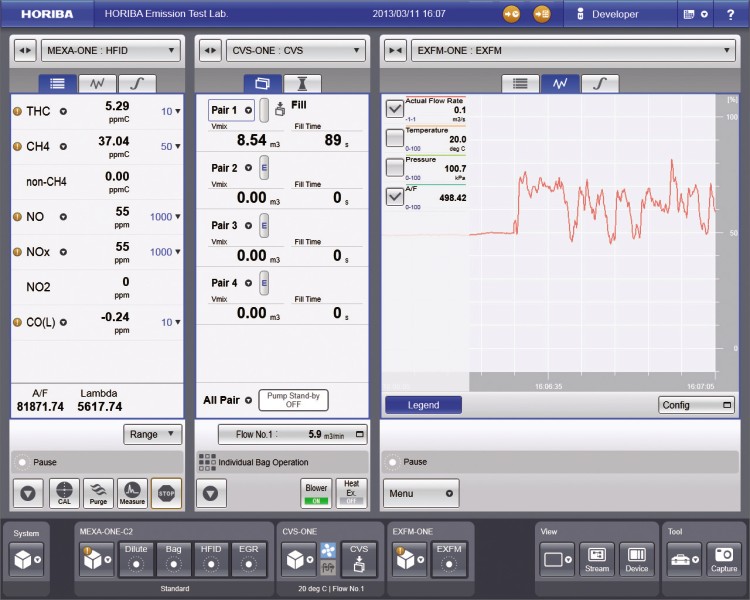
Task: Uncheck the Actual Flow Rate checkbox
Action: tap(395, 108)
